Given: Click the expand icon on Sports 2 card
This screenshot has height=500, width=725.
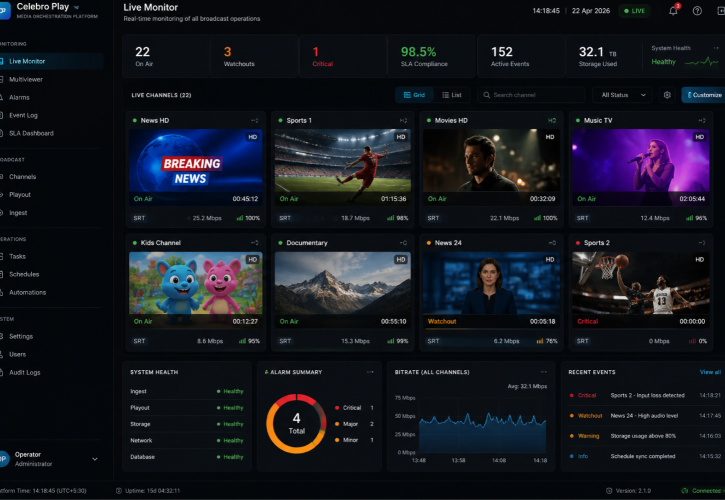Looking at the screenshot, I should point(702,243).
